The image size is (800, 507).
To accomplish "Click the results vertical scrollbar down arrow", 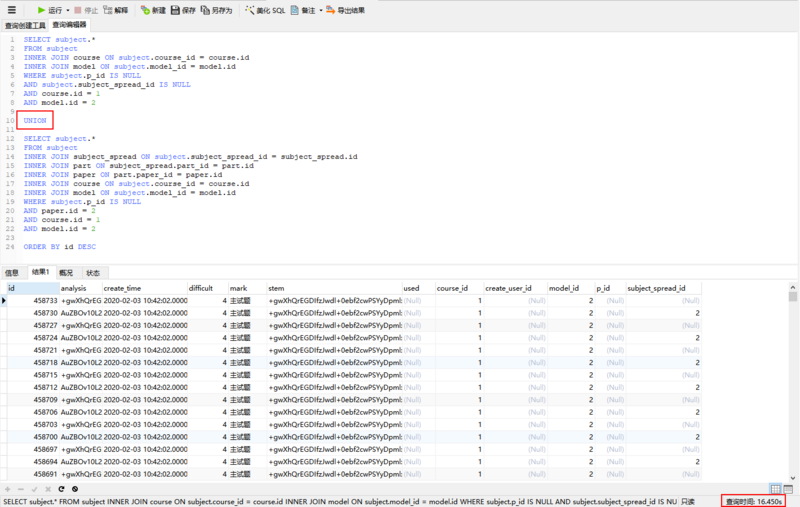I will click(792, 478).
